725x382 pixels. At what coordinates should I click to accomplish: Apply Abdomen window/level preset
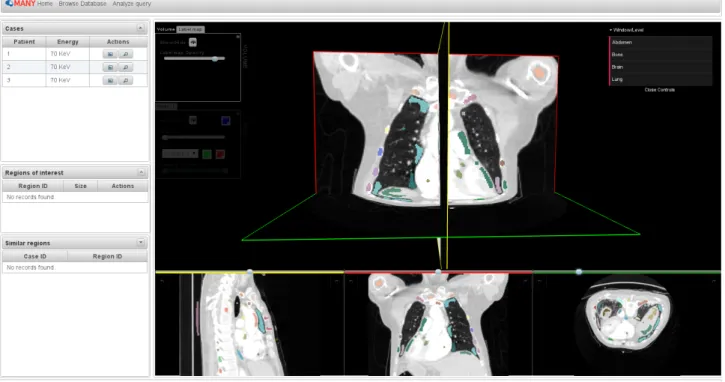coord(661,42)
